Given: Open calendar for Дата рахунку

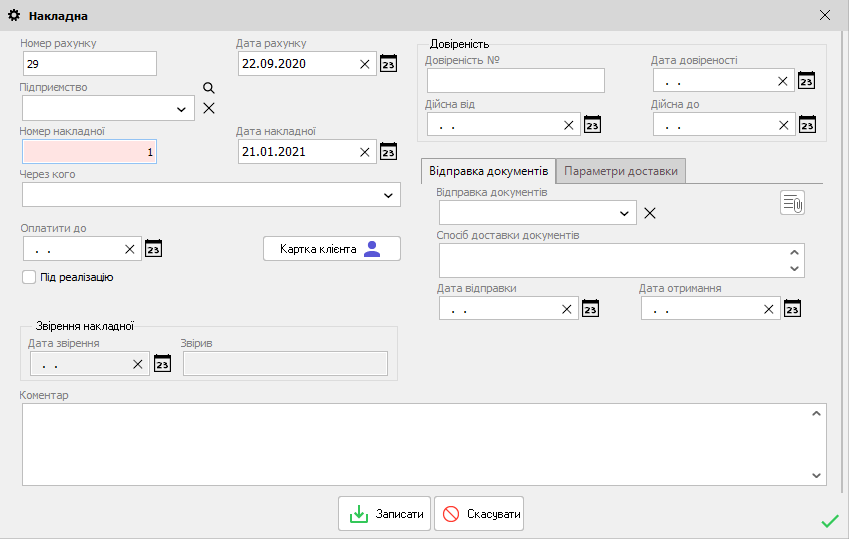Looking at the screenshot, I should click(389, 65).
